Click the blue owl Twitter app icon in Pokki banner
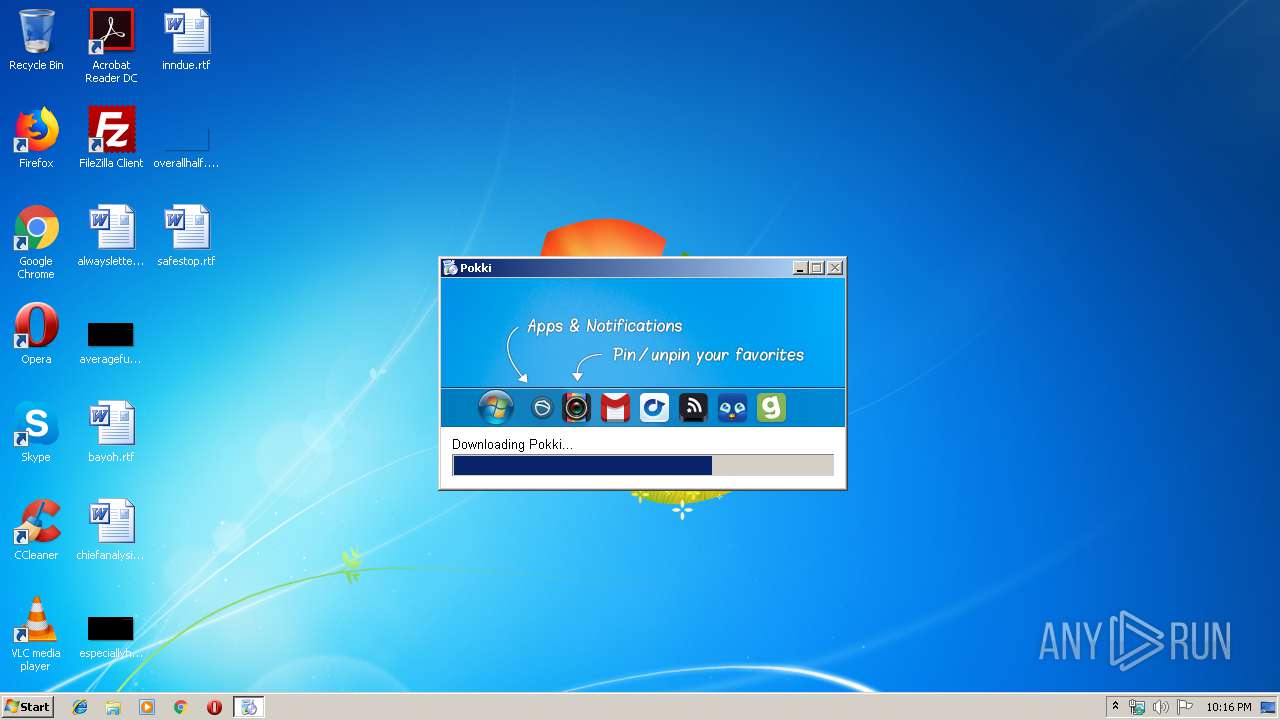The image size is (1280, 720). 732,408
